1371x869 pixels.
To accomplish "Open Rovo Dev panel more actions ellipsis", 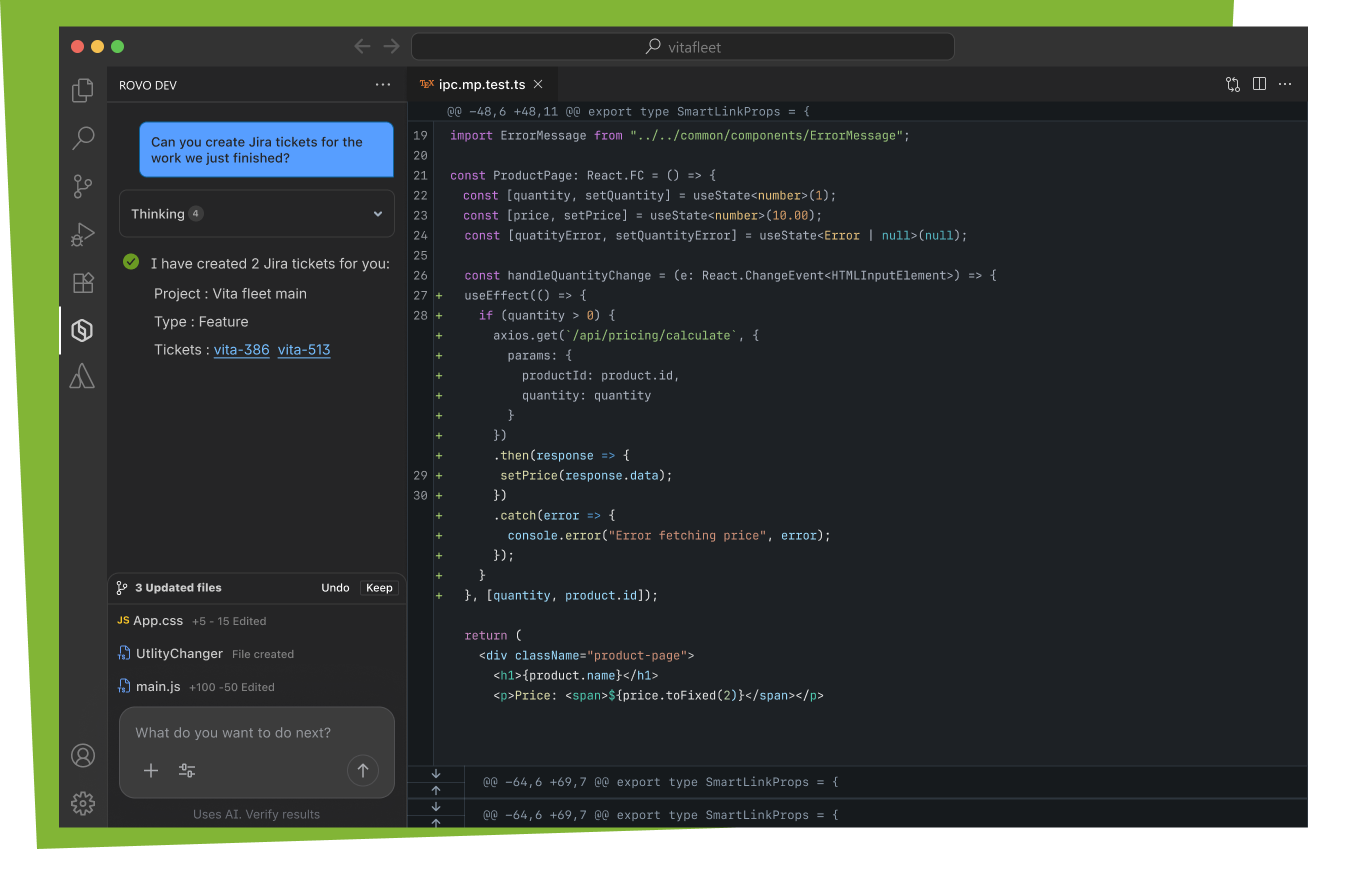I will pos(383,85).
